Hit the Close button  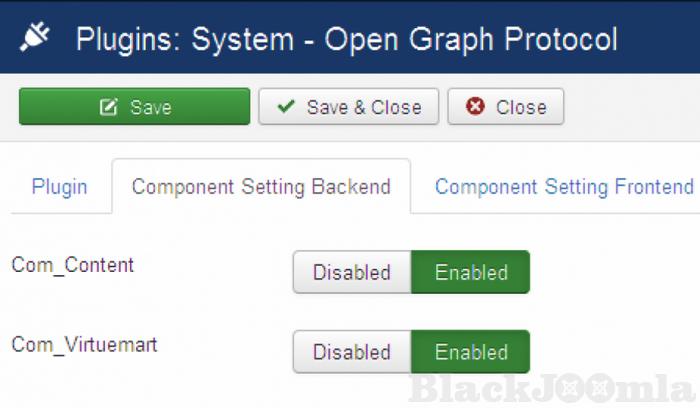click(506, 107)
